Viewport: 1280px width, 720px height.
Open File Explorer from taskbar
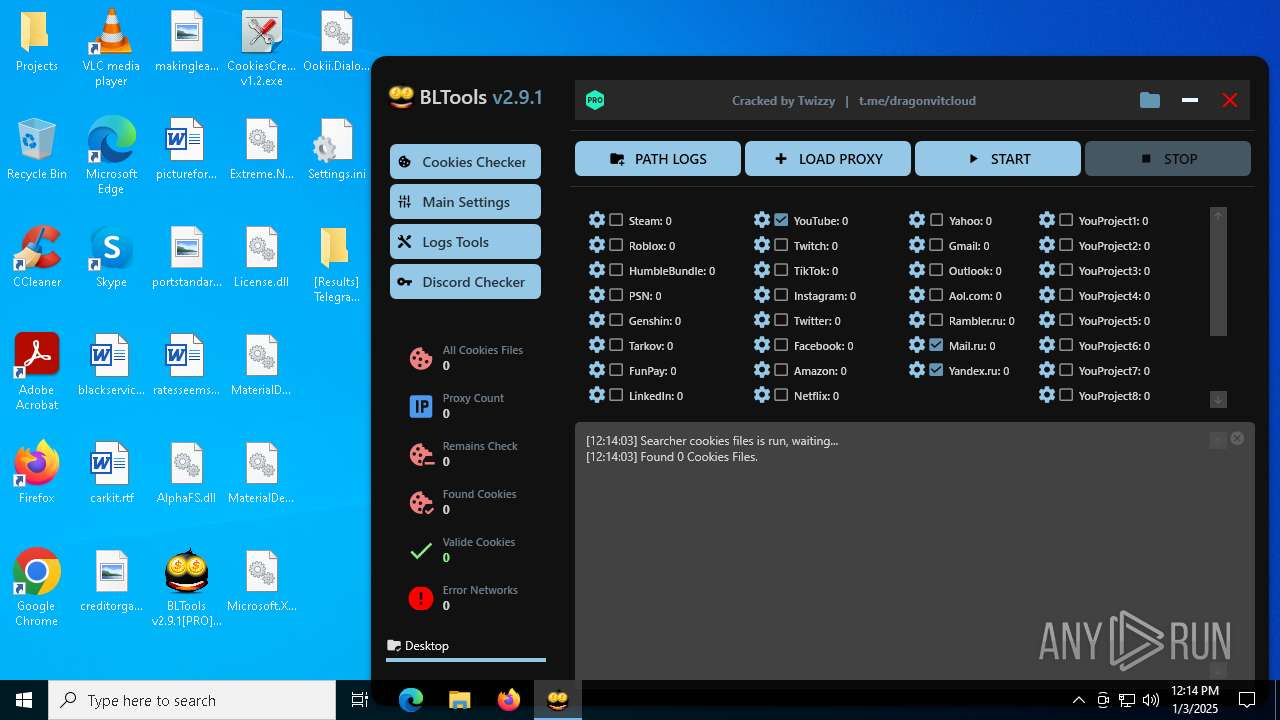click(459, 700)
